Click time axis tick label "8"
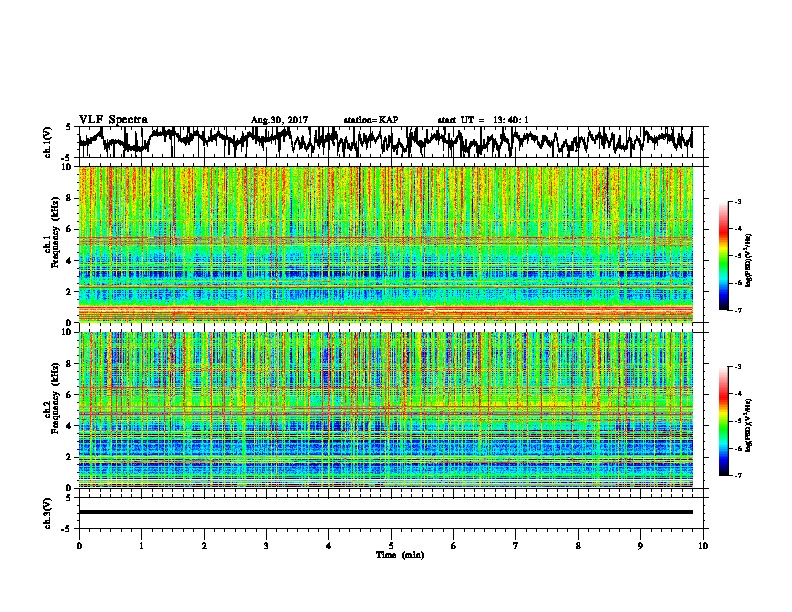Viewport: 792px width, 612px height. 578,546
